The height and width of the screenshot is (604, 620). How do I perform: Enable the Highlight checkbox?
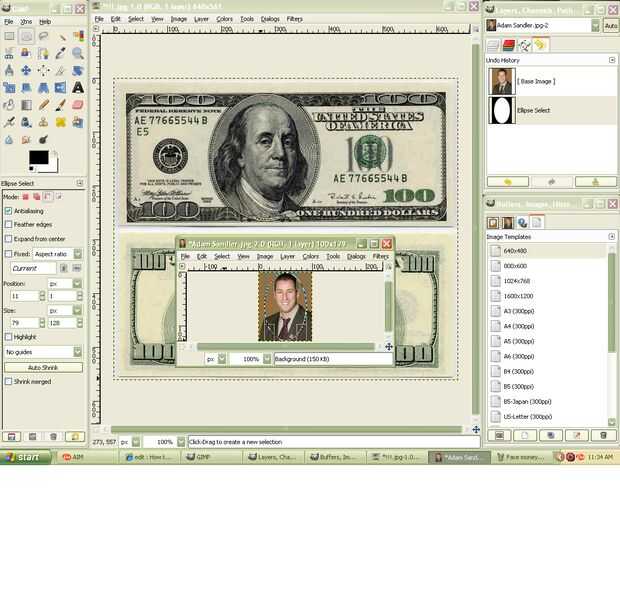[8, 337]
